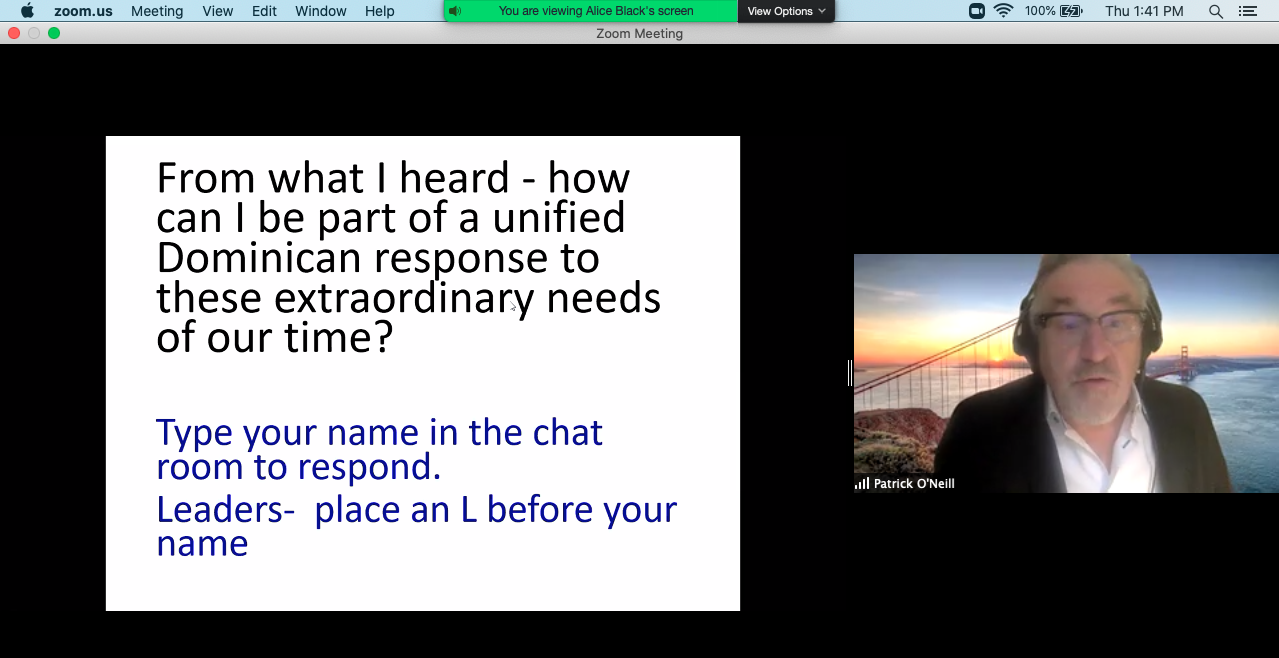
Task: Expand the View Options dropdown
Action: (x=786, y=11)
